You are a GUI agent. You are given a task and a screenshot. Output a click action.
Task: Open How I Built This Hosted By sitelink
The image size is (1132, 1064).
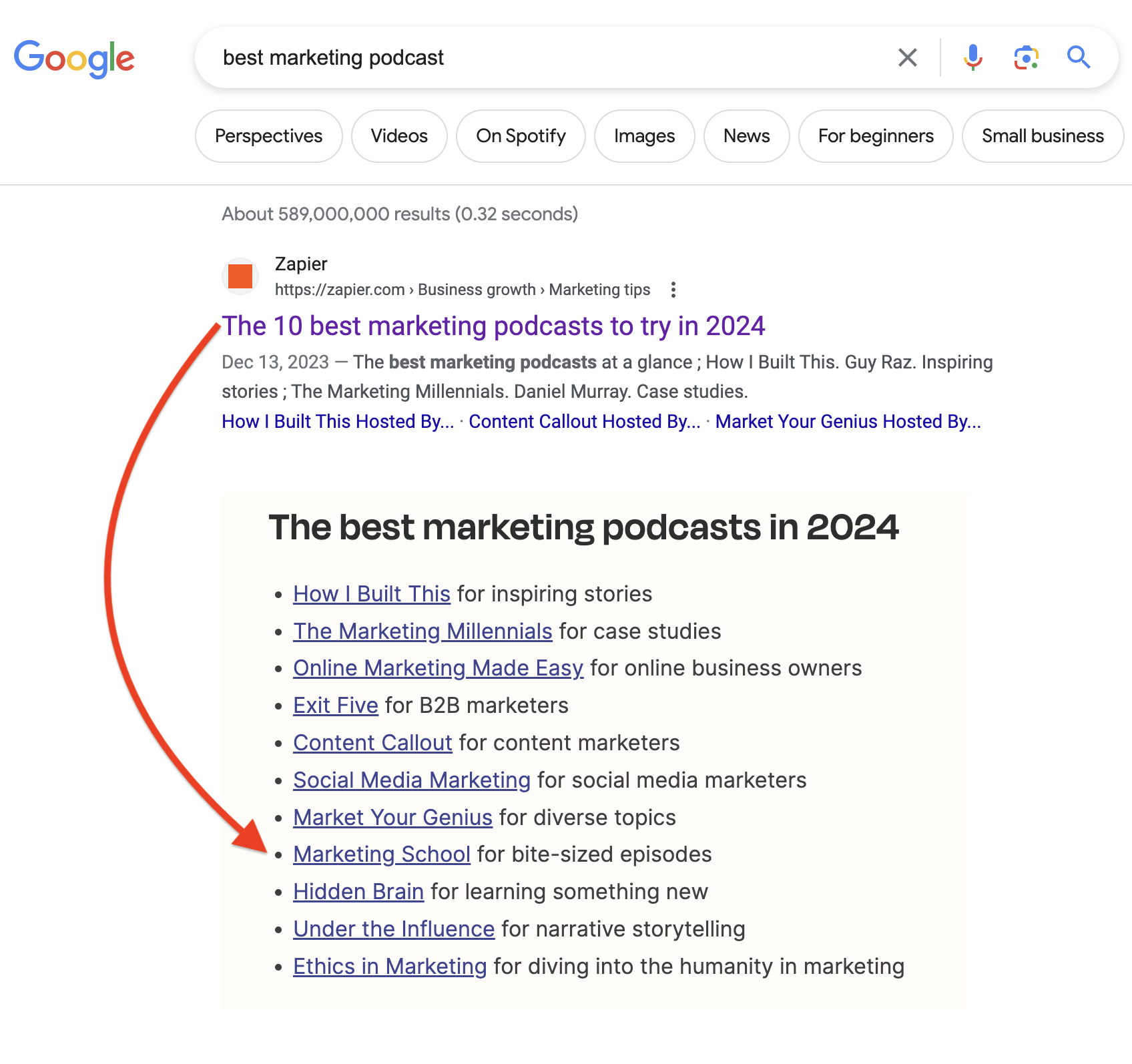point(338,422)
